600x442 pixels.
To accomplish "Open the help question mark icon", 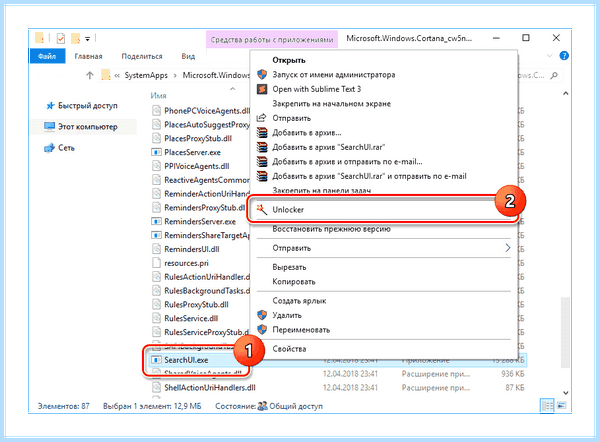I will (x=564, y=56).
